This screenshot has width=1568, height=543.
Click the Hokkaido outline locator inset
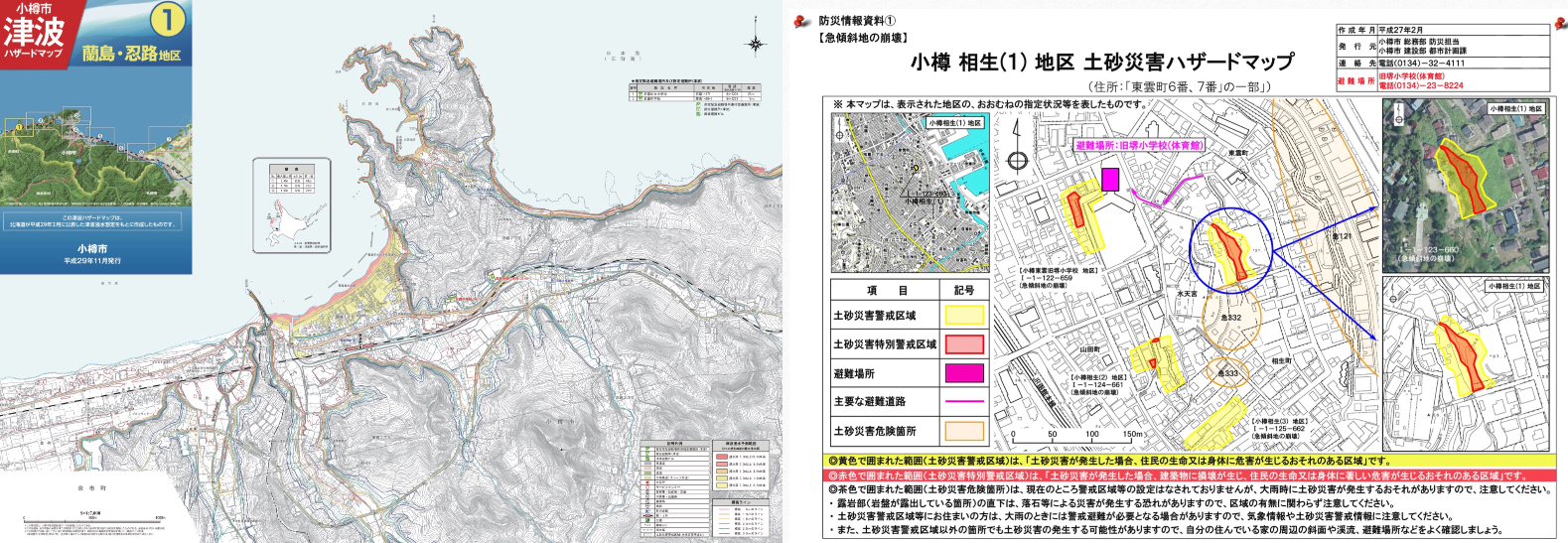291,204
